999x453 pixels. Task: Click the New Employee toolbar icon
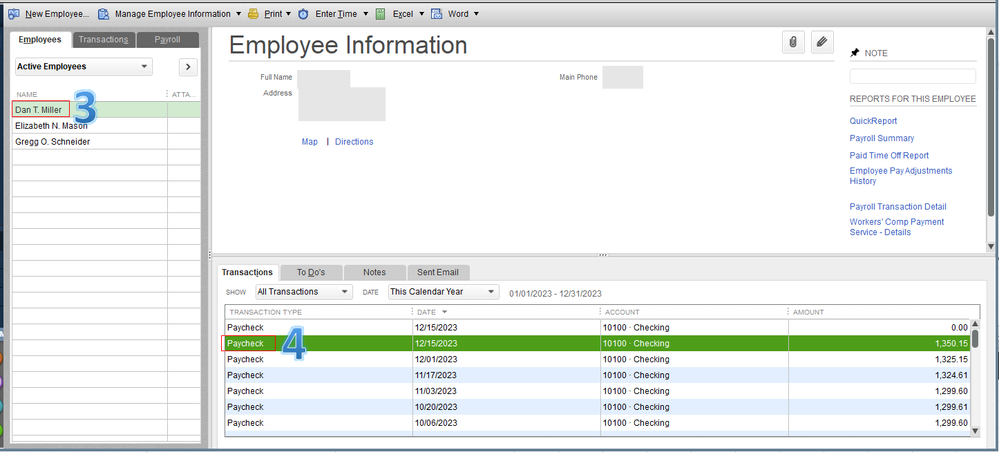[x=13, y=13]
